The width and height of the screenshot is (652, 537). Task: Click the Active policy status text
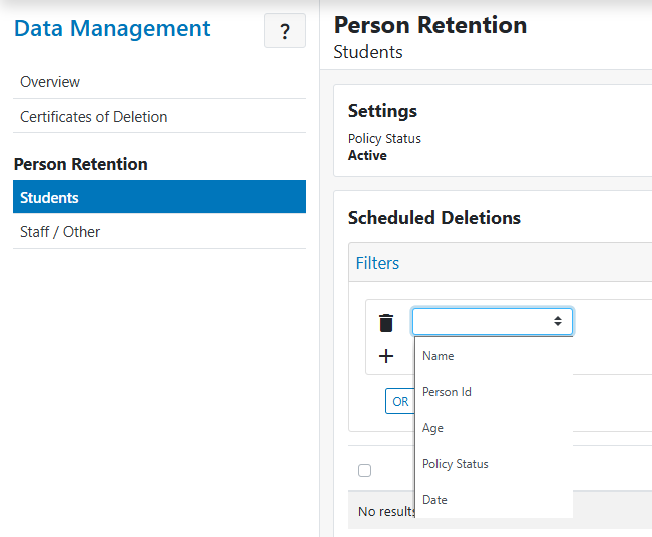click(367, 155)
